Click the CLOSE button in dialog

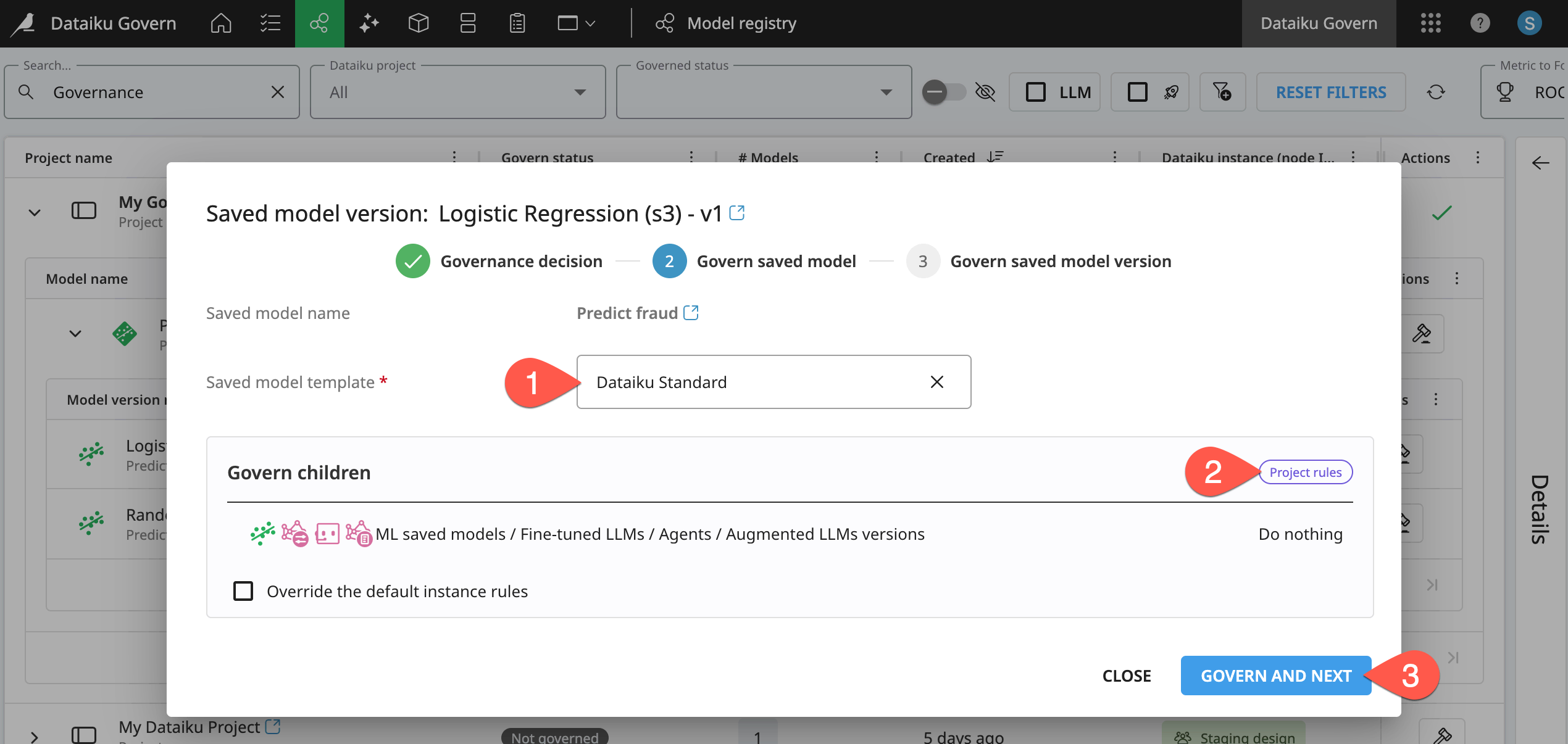pos(1127,676)
